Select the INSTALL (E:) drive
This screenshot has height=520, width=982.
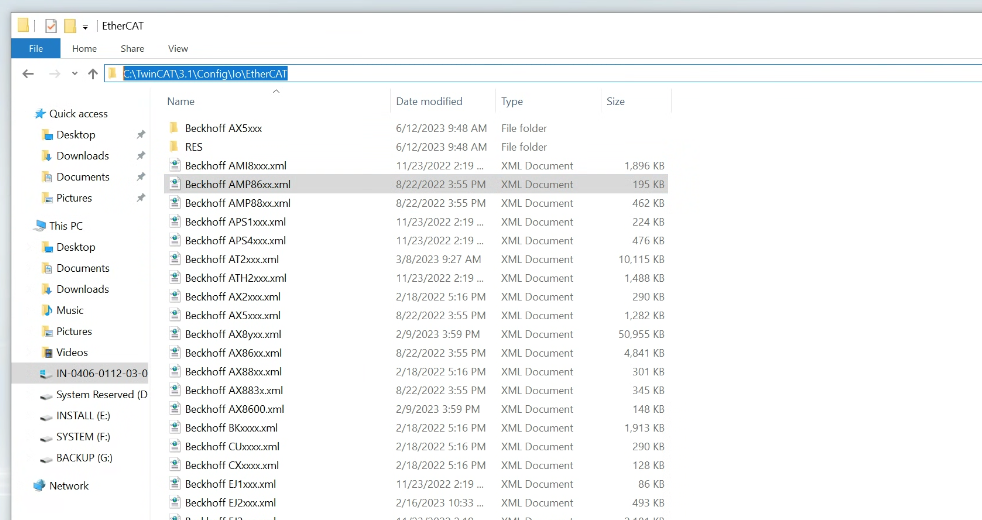click(x=83, y=415)
